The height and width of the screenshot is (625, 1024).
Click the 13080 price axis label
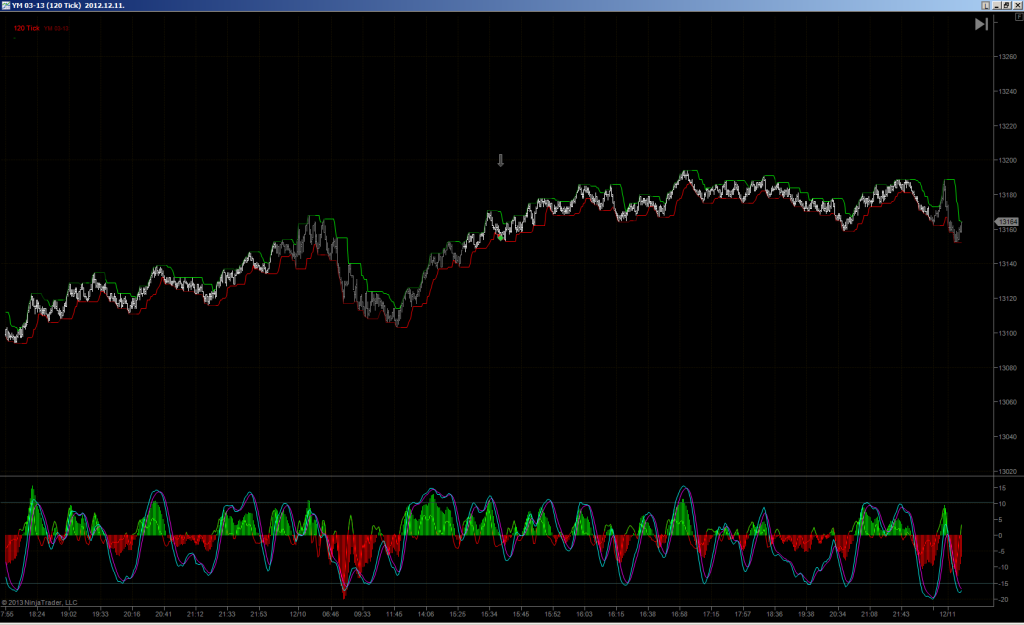tap(1007, 368)
